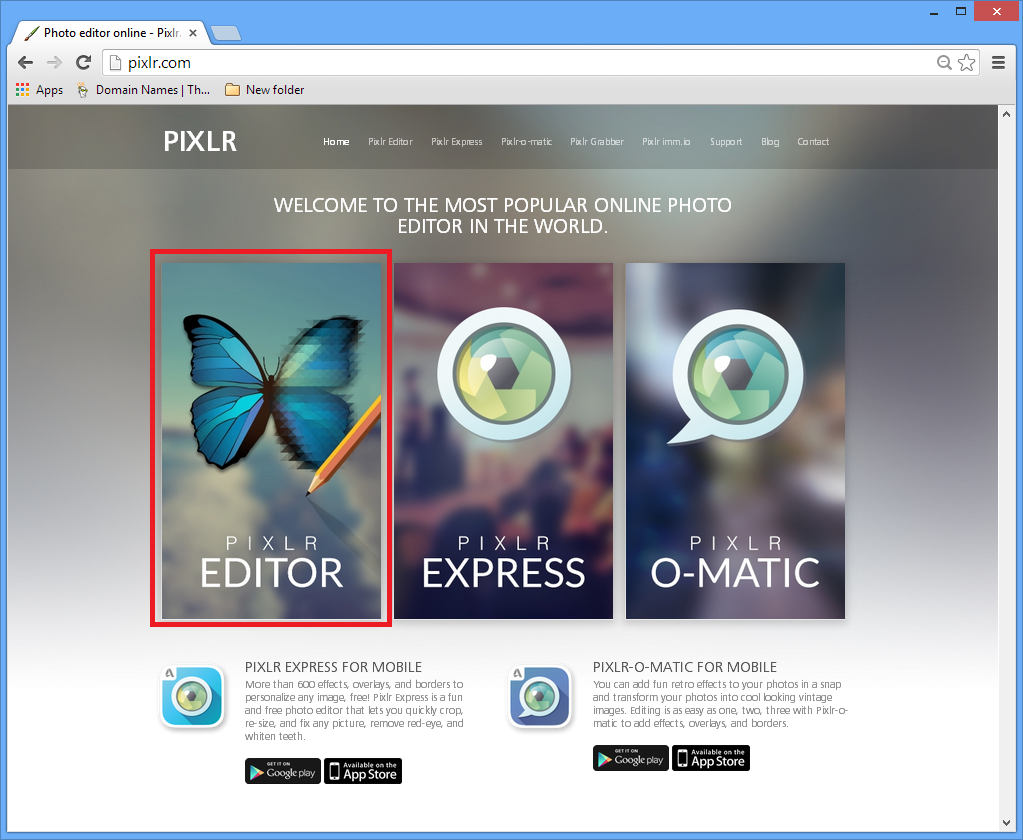Open the Contact page

[x=813, y=142]
